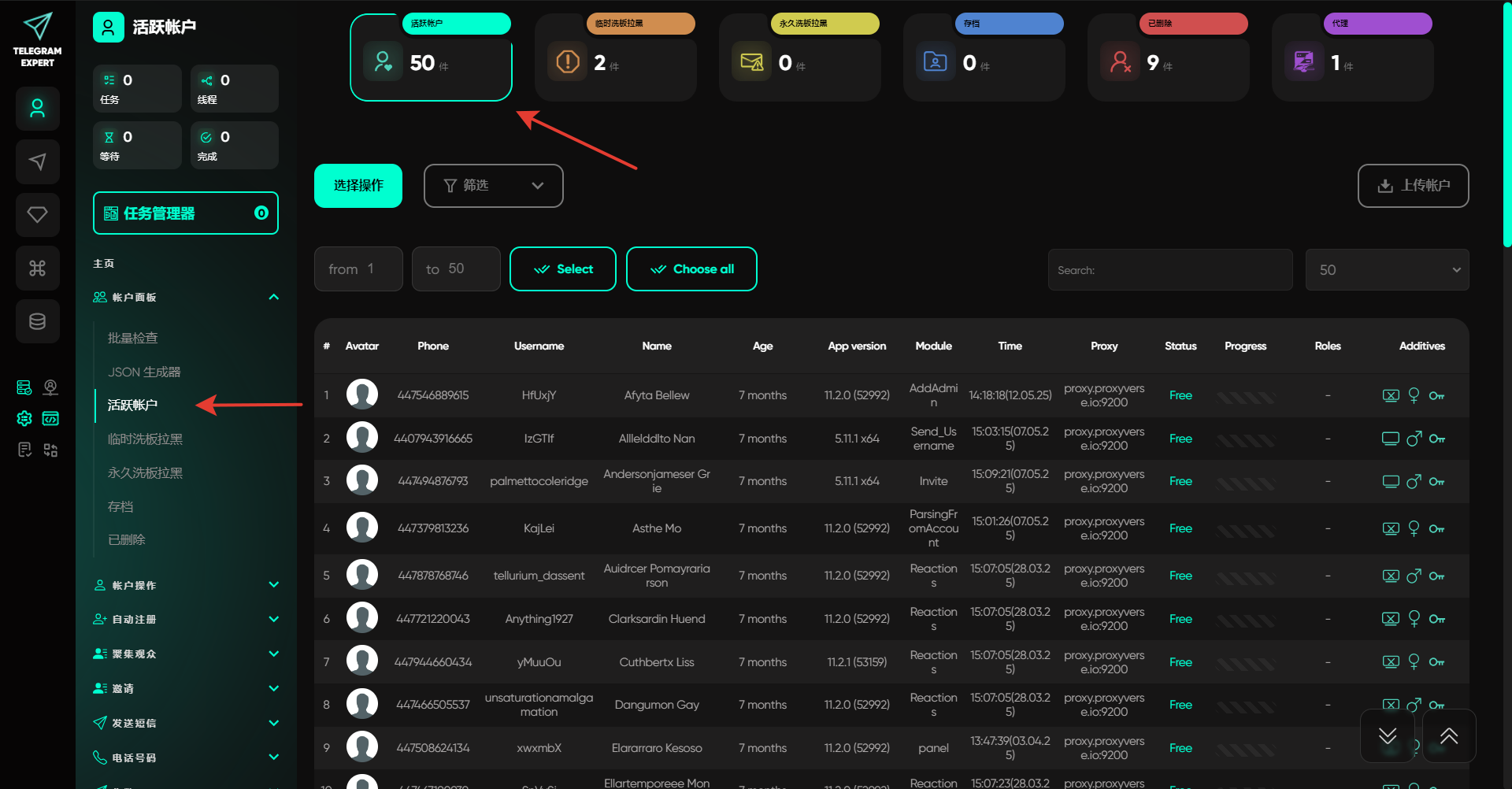
Task: Open the gear settings icon in left rail
Action: coord(24,419)
